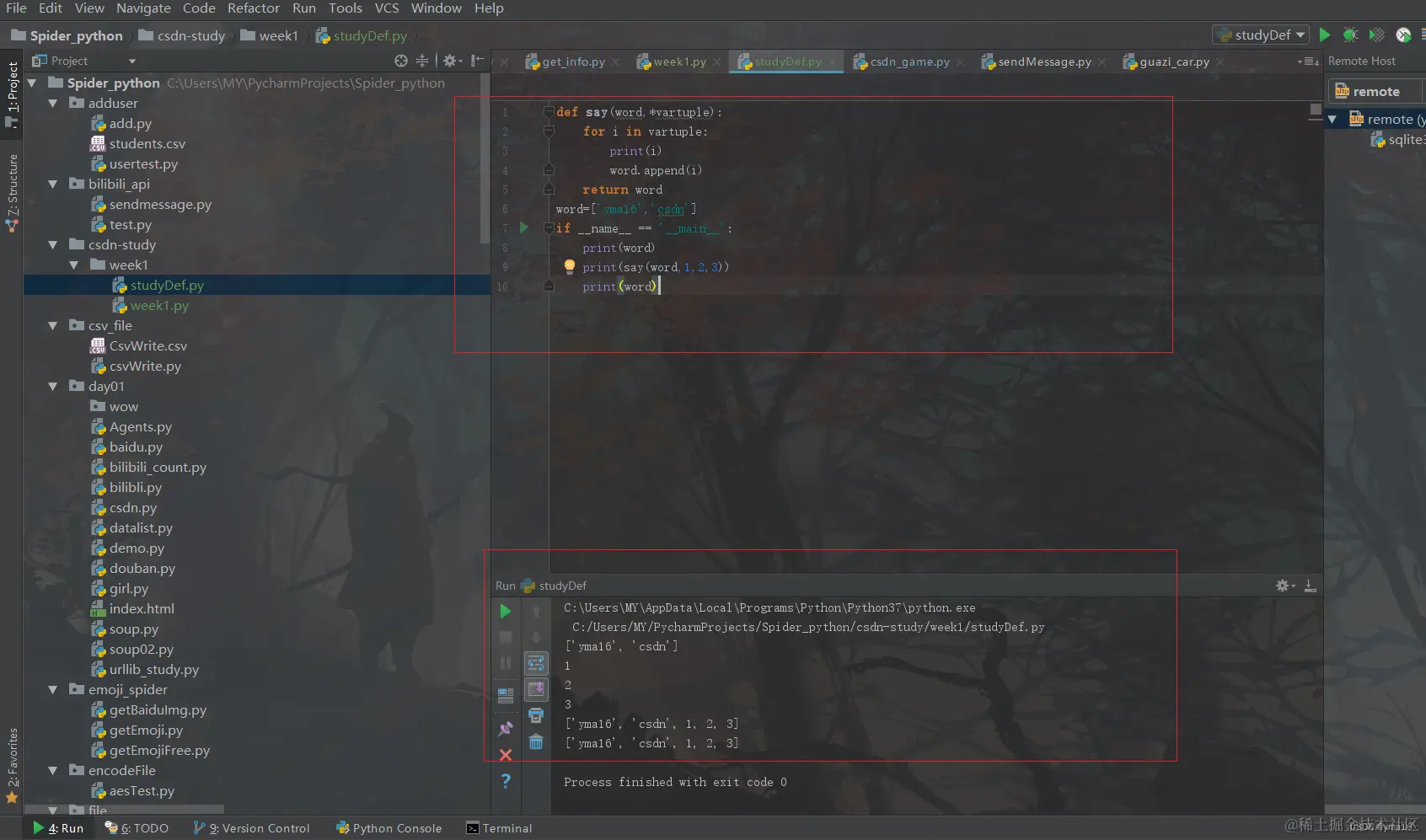Click the Project panel scrollbar
This screenshot has width=1426, height=840.
(x=483, y=152)
